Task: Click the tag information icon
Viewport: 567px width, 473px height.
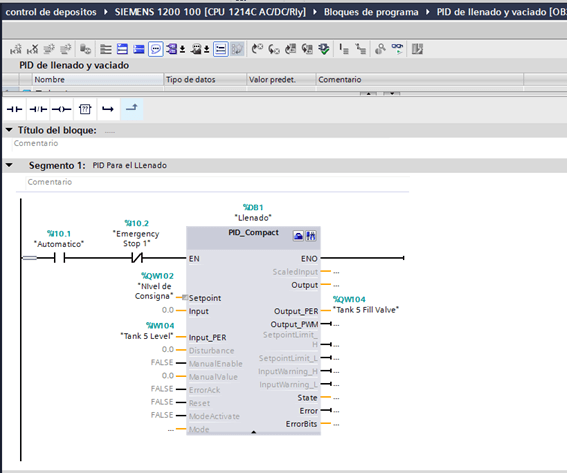Action: (x=196, y=49)
